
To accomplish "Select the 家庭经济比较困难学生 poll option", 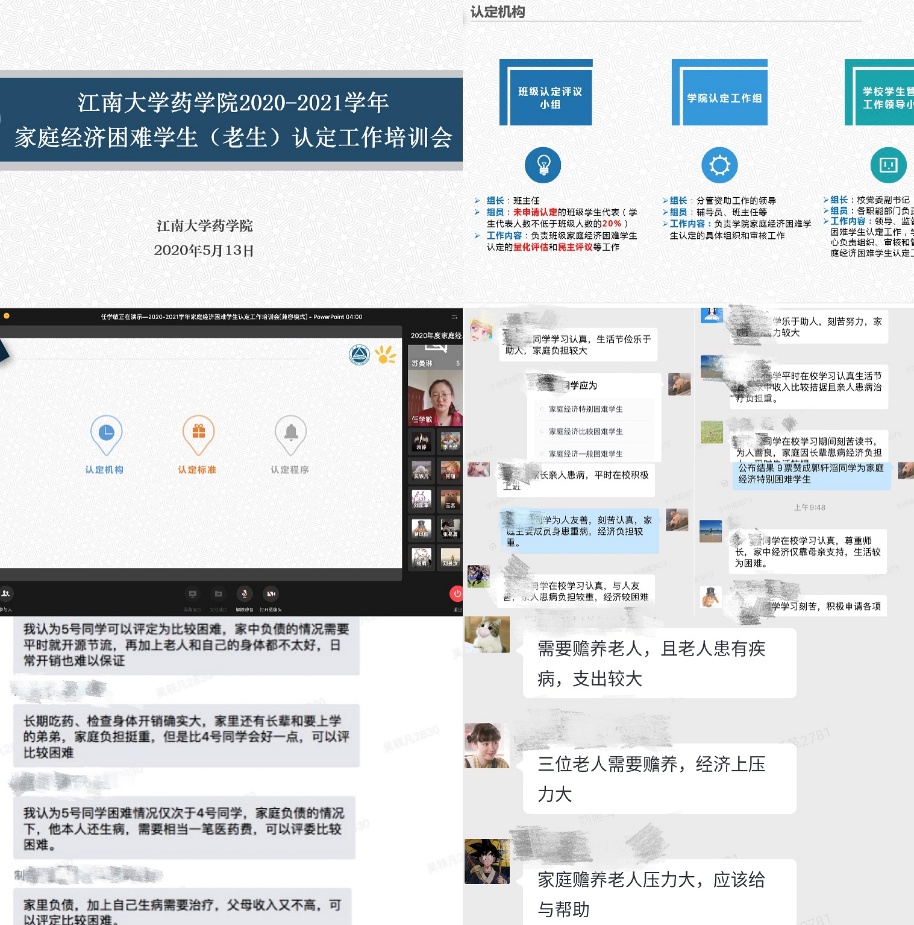I will tap(585, 432).
